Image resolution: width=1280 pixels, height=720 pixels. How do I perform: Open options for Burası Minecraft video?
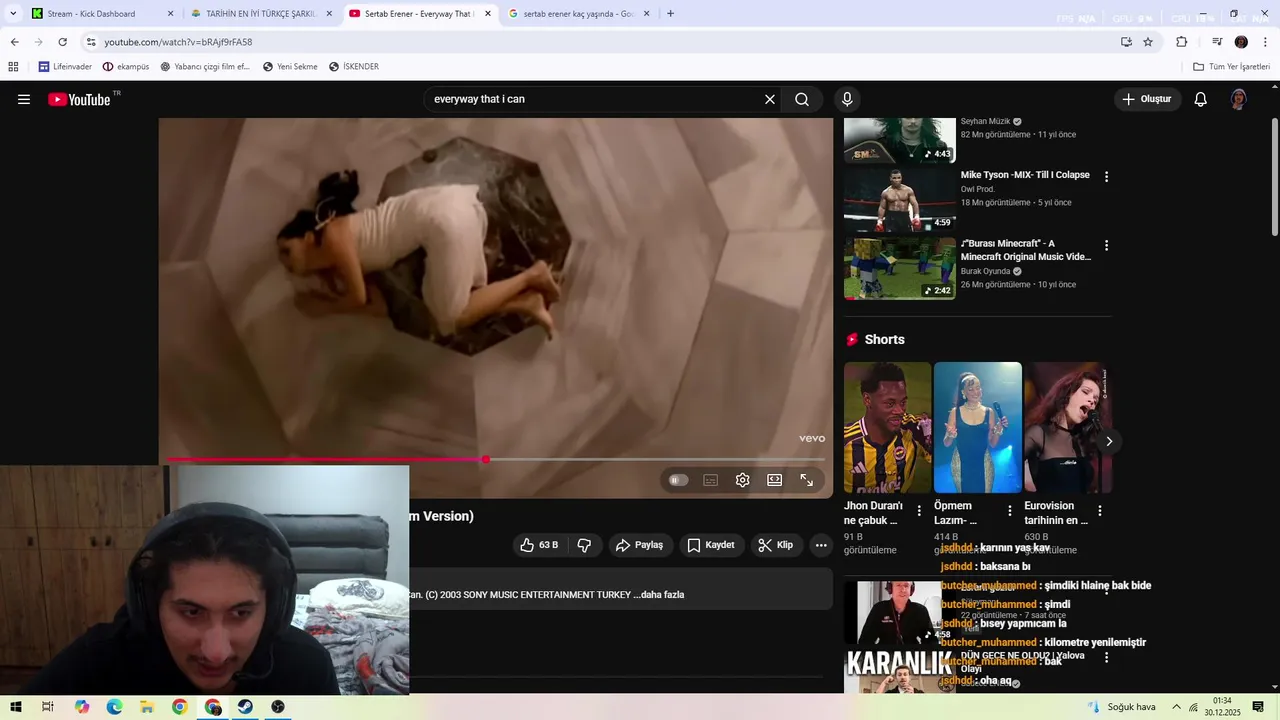click(x=1106, y=245)
